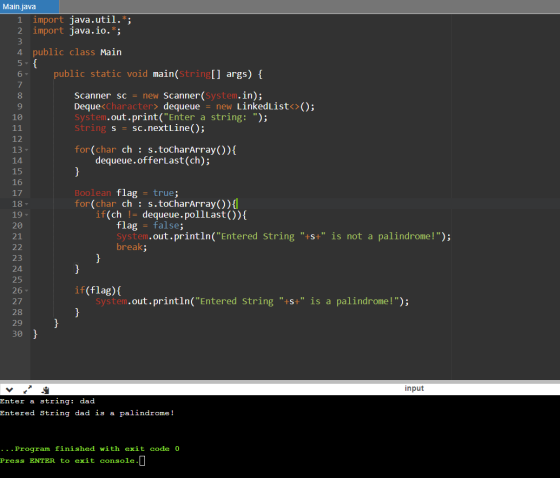The width and height of the screenshot is (560, 478).
Task: Collapse the console with chevron icon
Action: tap(10, 389)
